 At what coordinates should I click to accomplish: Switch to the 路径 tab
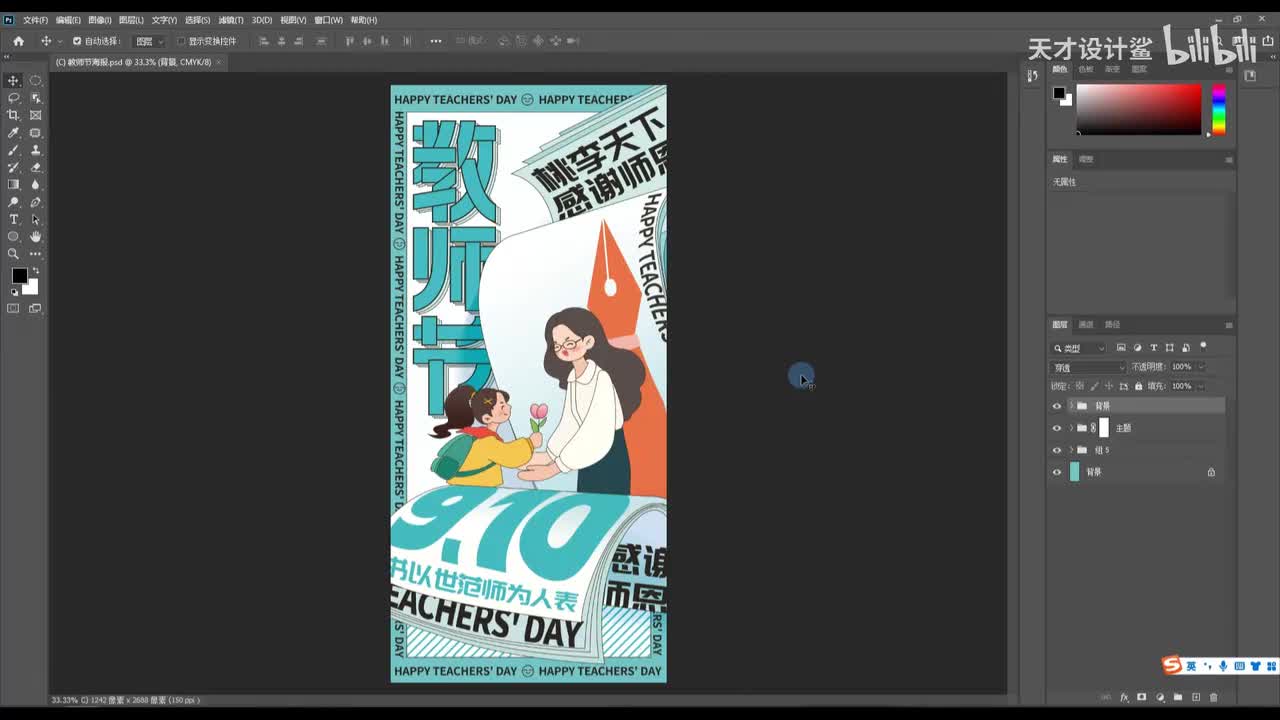click(x=1113, y=325)
